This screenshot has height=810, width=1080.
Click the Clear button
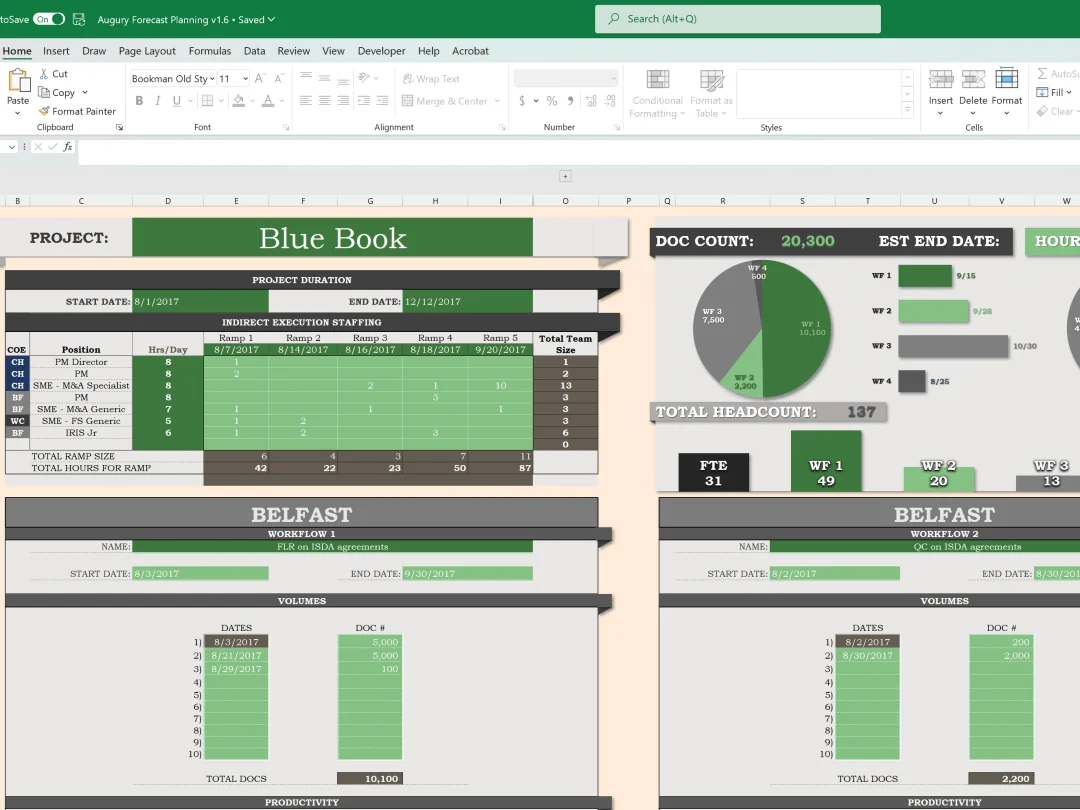(x=1057, y=111)
